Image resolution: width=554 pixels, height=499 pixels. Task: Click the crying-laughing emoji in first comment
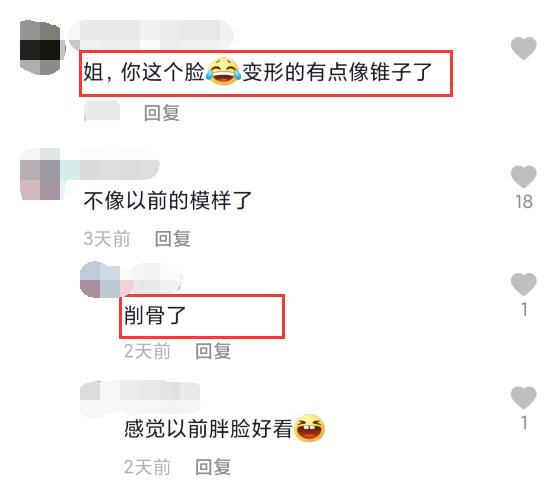pyautogui.click(x=223, y=72)
